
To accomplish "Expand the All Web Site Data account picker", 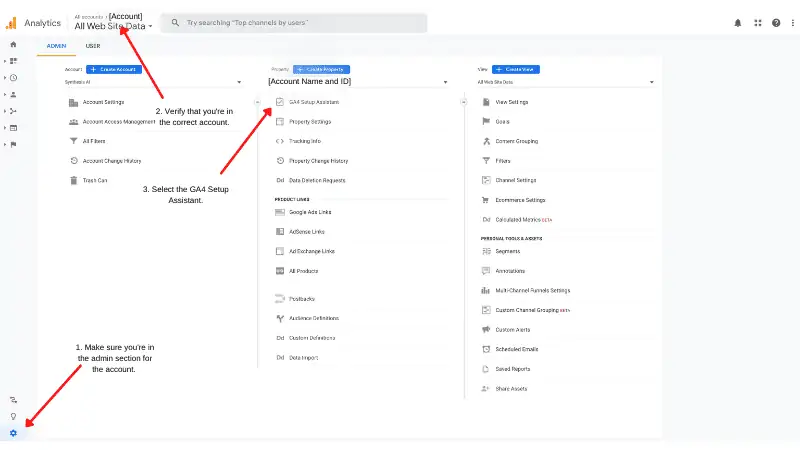I will point(113,26).
